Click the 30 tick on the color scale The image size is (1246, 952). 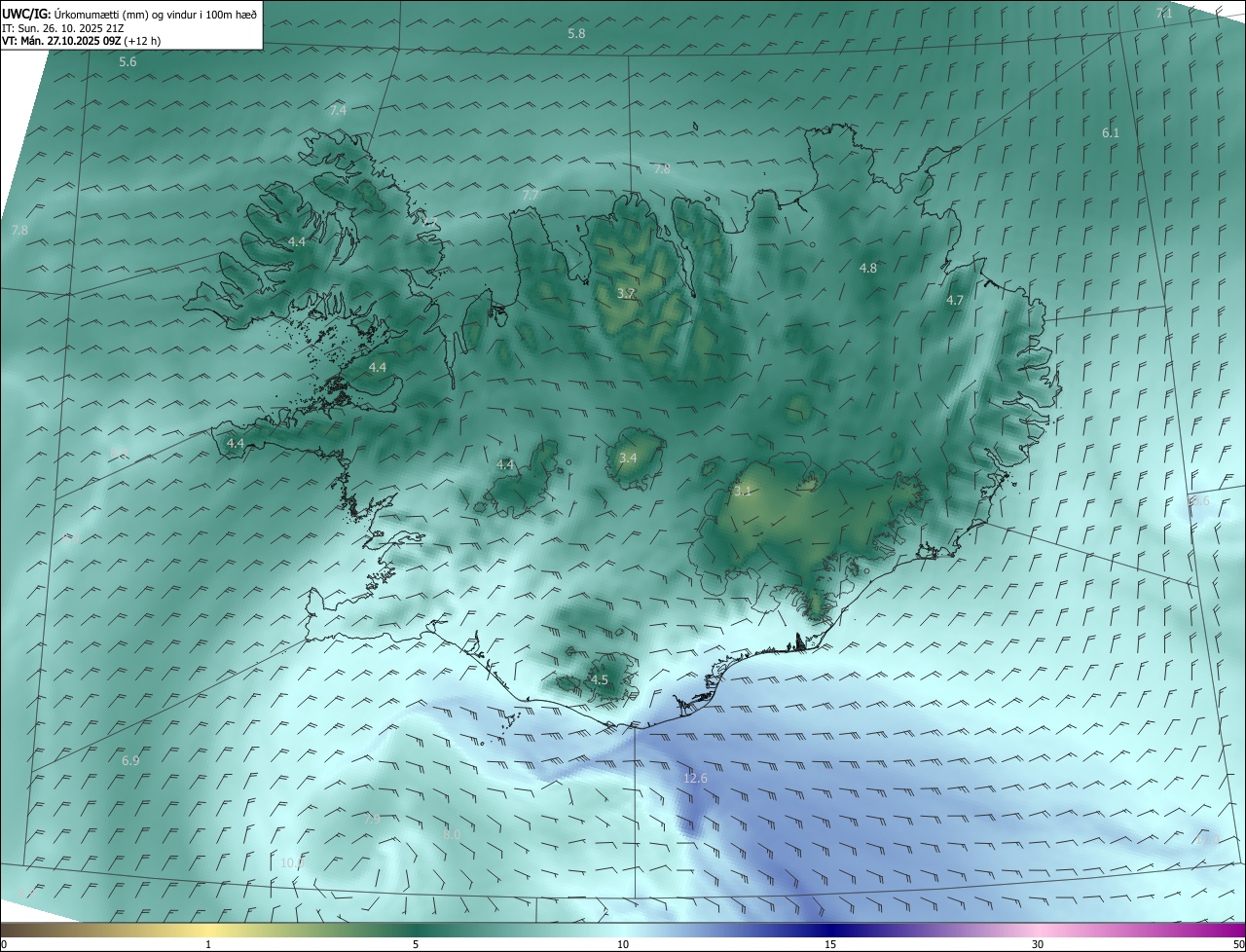(x=1038, y=944)
